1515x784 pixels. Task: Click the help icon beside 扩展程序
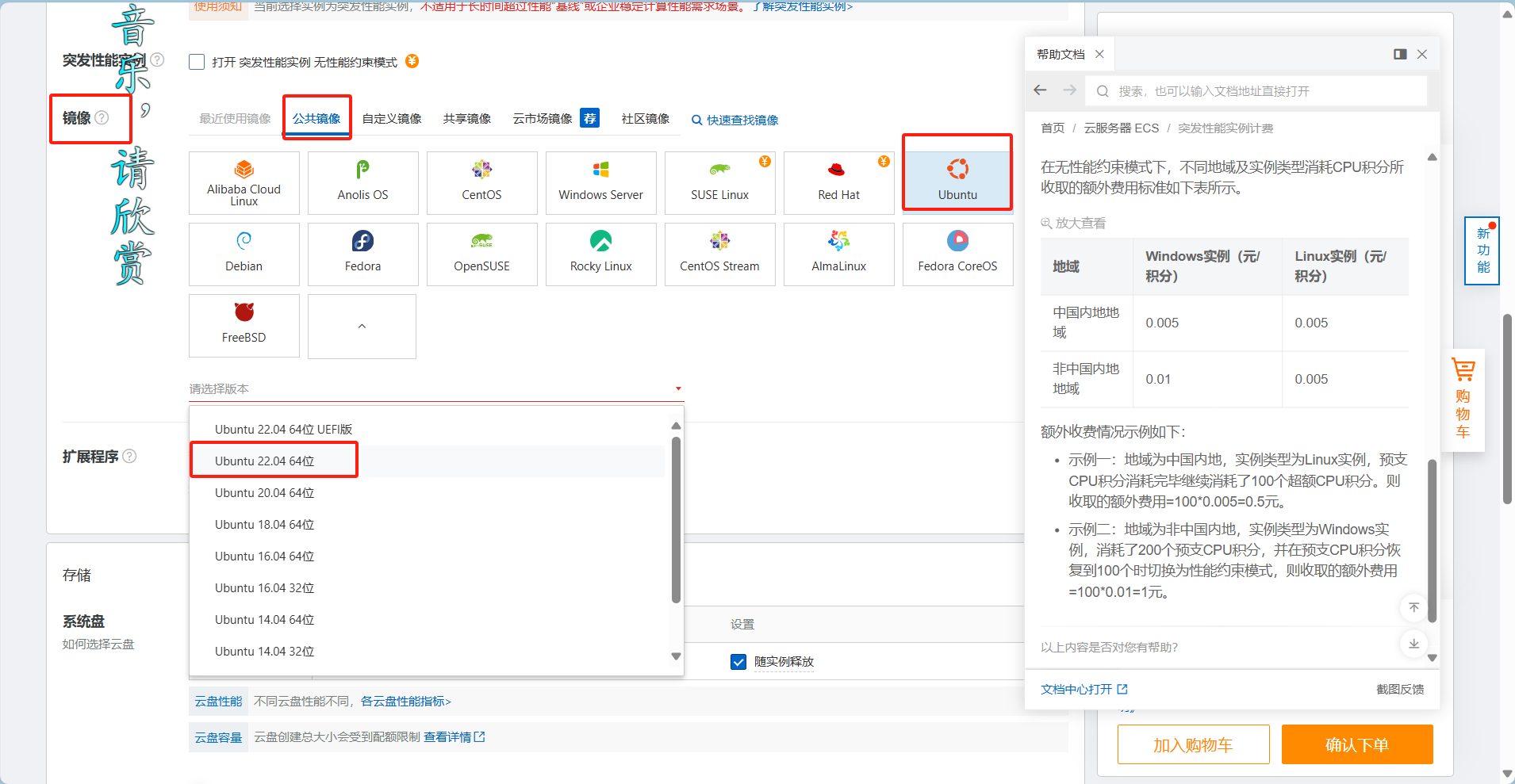pyautogui.click(x=129, y=456)
